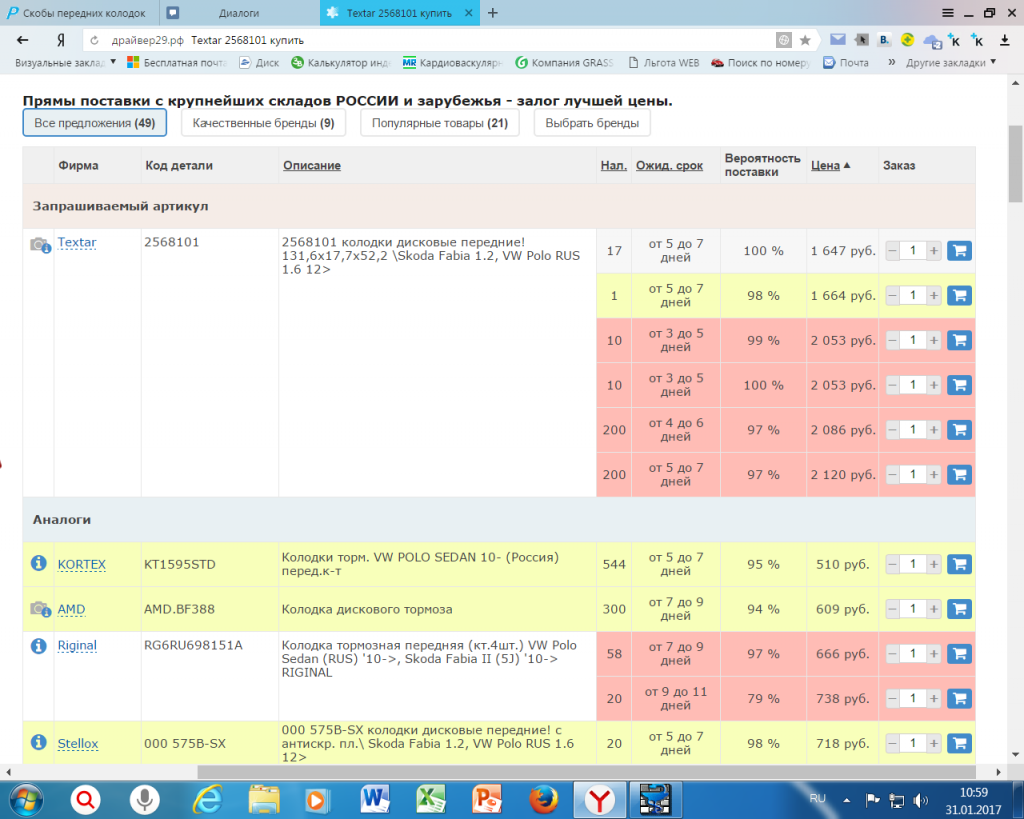The width and height of the screenshot is (1024, 819).
Task: Open Textar brand link
Action: 77,242
